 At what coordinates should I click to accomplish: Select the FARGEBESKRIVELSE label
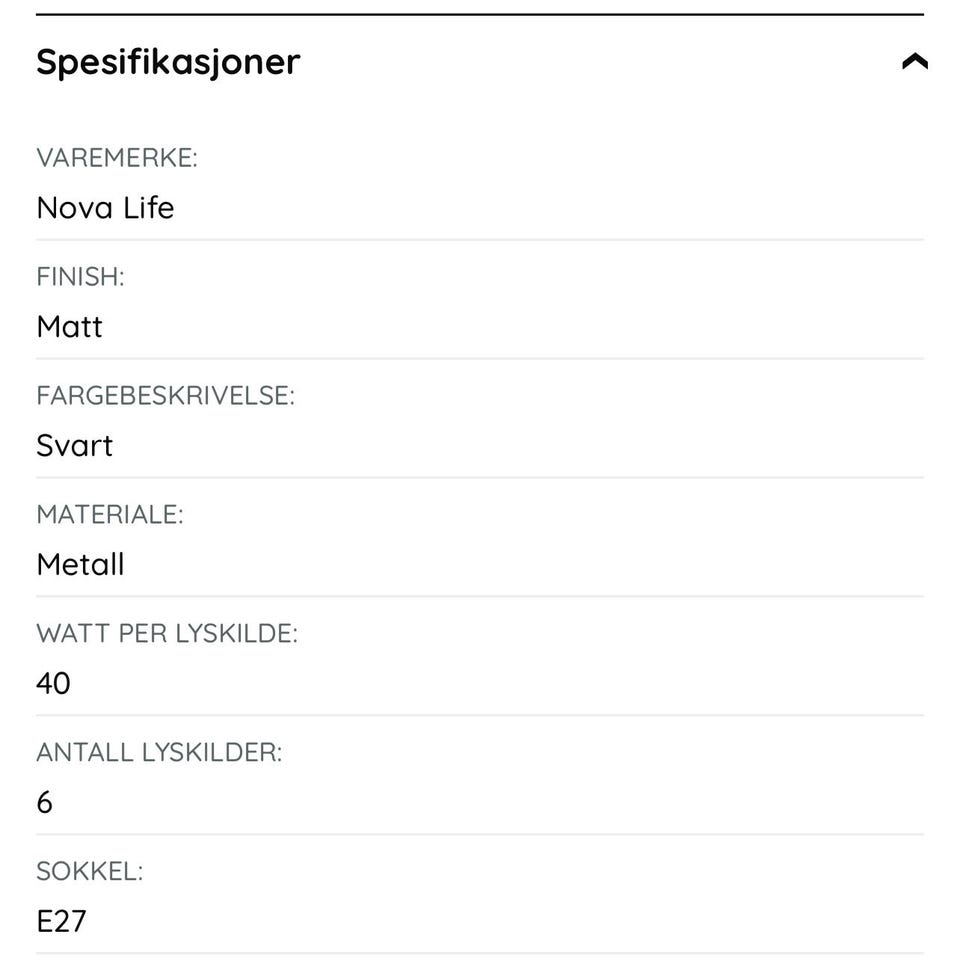click(166, 396)
